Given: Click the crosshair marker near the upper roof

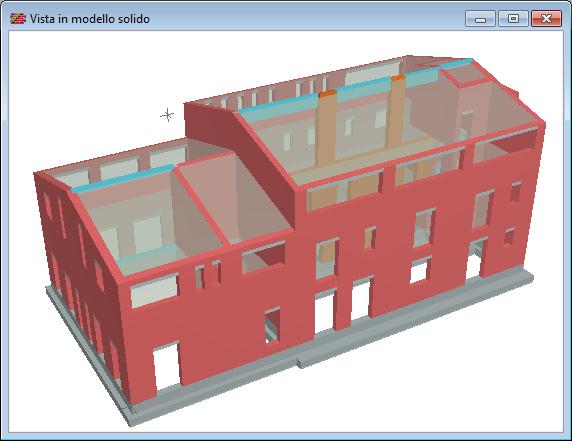Looking at the screenshot, I should pos(167,115).
